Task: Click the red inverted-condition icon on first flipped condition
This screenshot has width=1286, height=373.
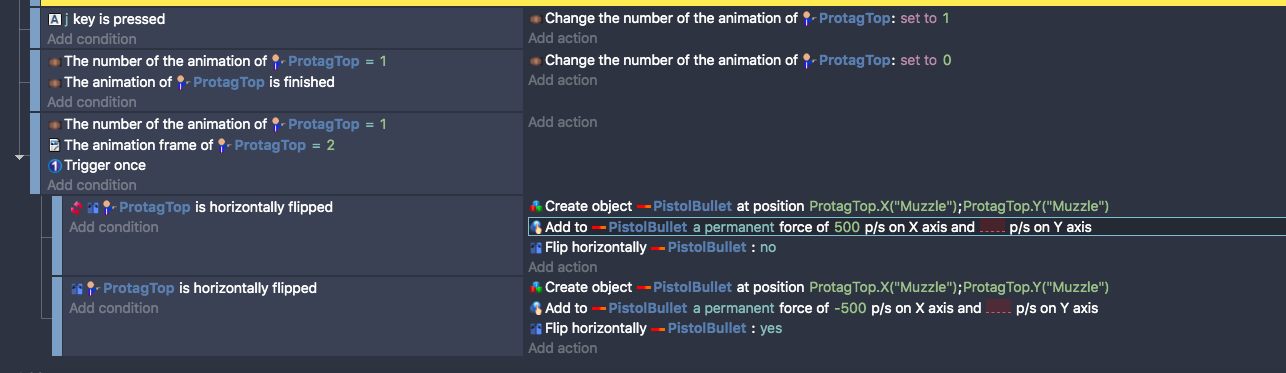Action: (77, 208)
